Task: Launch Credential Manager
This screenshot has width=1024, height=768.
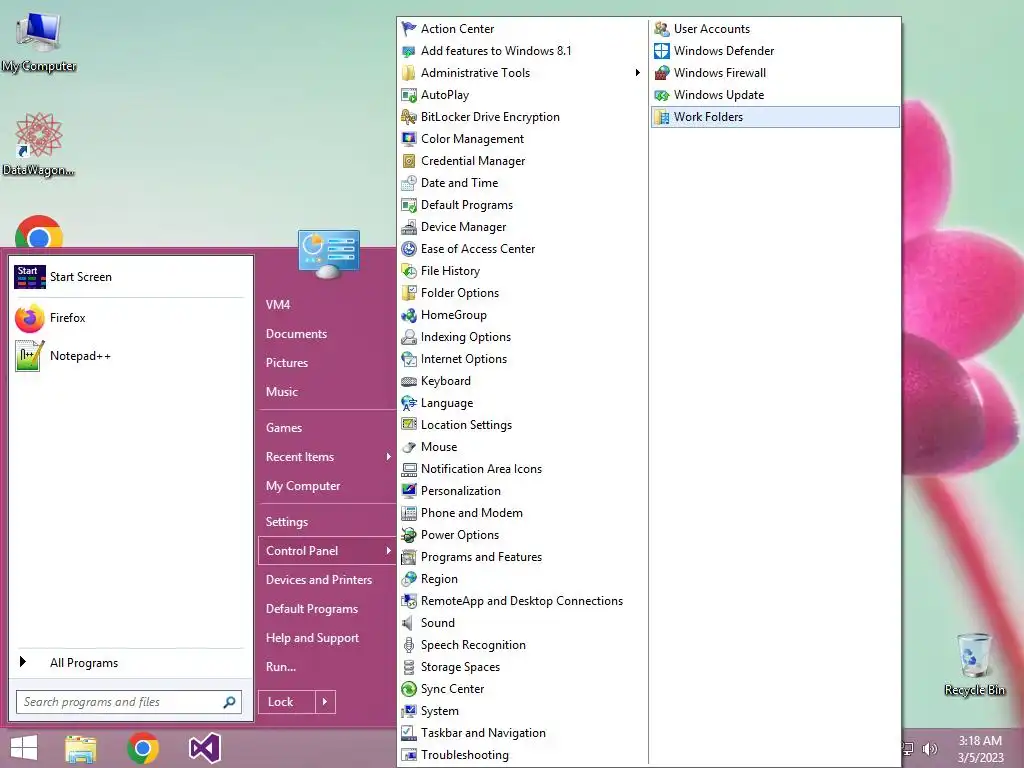Action: [522, 161]
